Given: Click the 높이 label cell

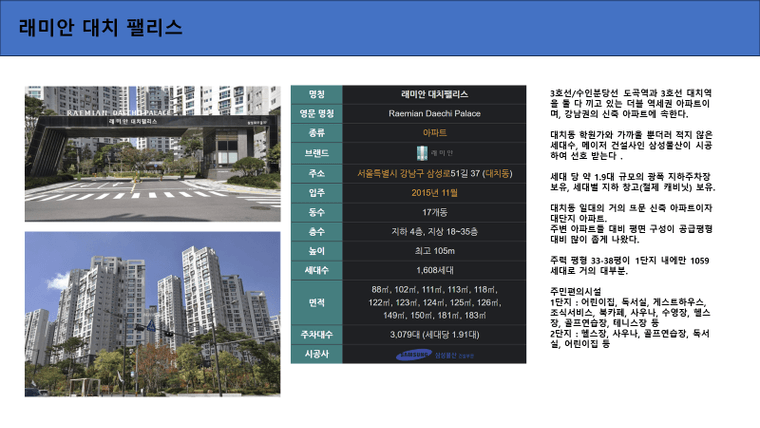Looking at the screenshot, I should coord(317,251).
